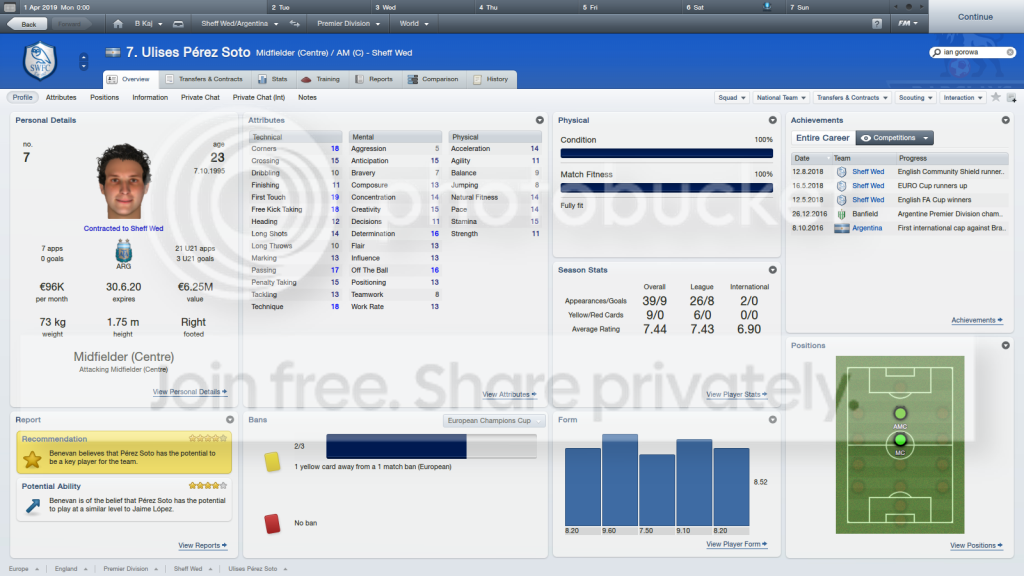
Task: Click the Achievements panel options circle icon
Action: point(1005,120)
